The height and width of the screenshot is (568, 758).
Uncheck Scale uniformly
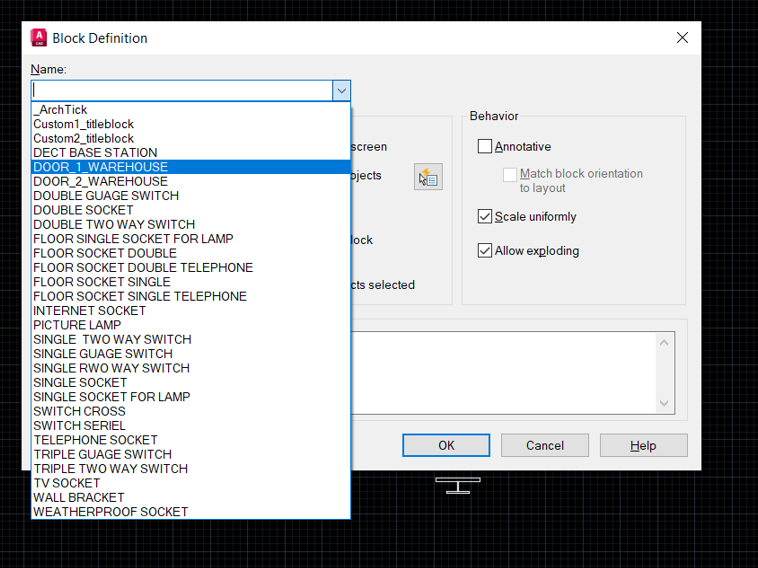point(484,216)
